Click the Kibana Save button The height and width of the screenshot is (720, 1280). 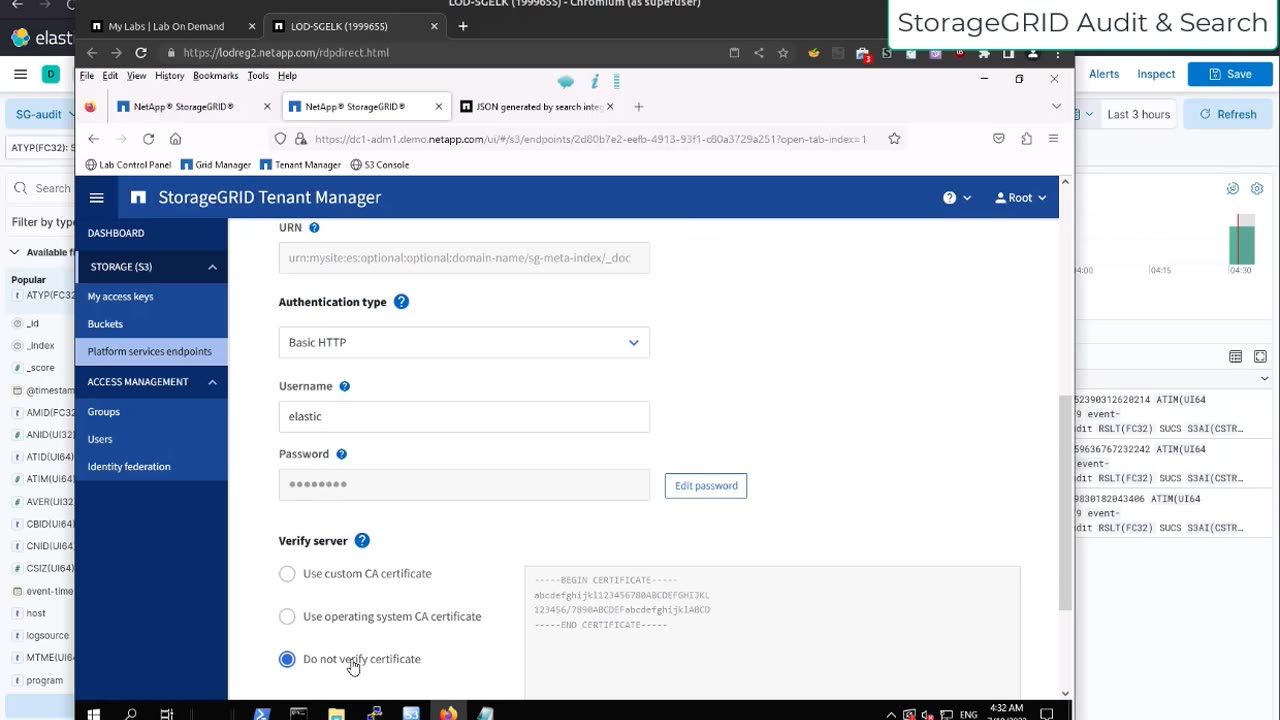[x=1230, y=74]
